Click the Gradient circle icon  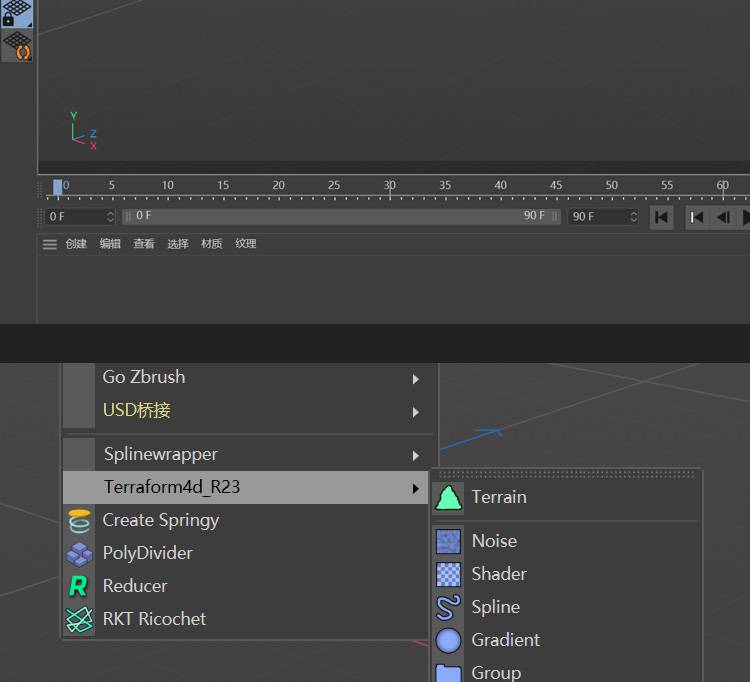coord(448,640)
